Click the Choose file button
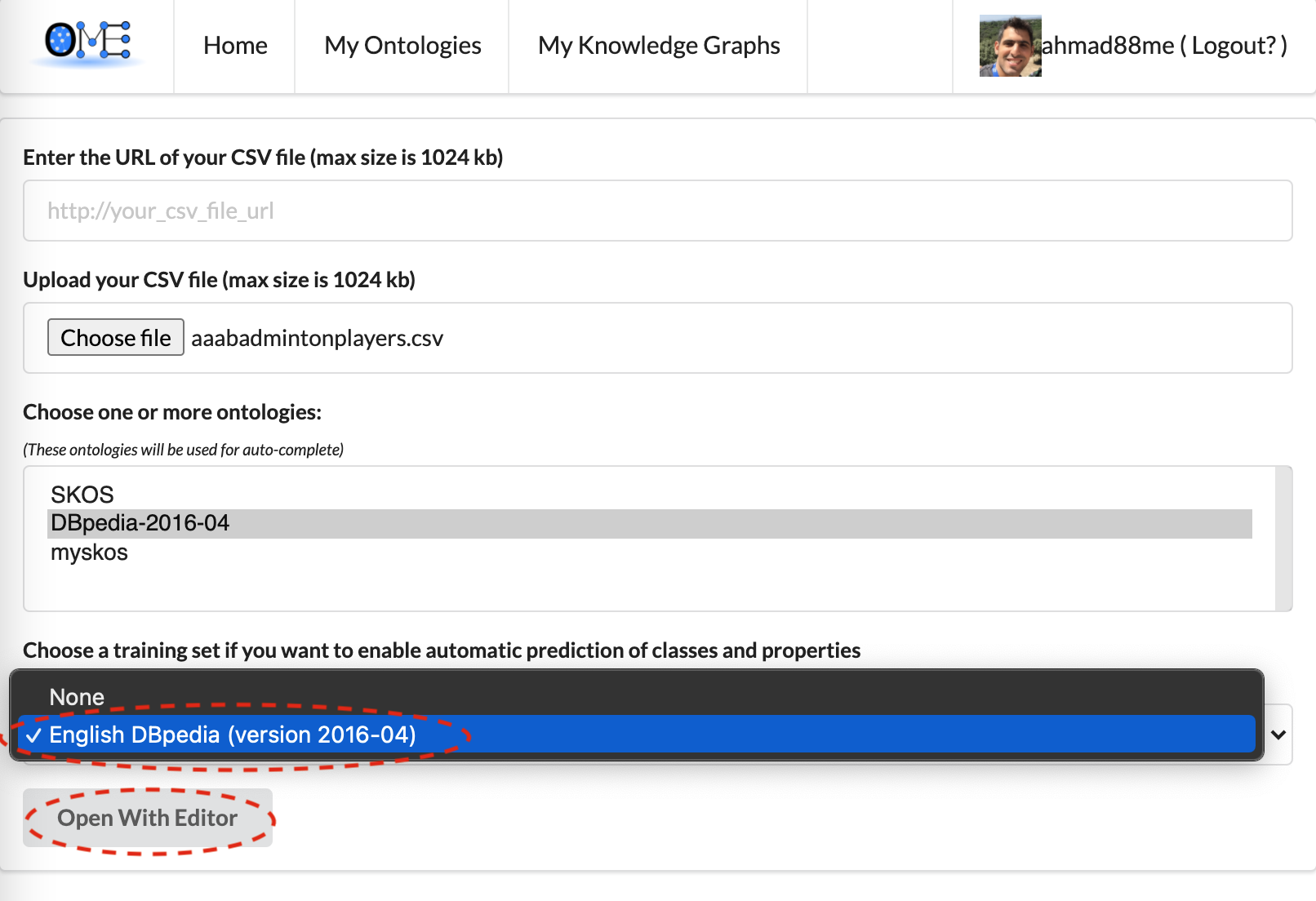The image size is (1316, 901). click(x=116, y=338)
